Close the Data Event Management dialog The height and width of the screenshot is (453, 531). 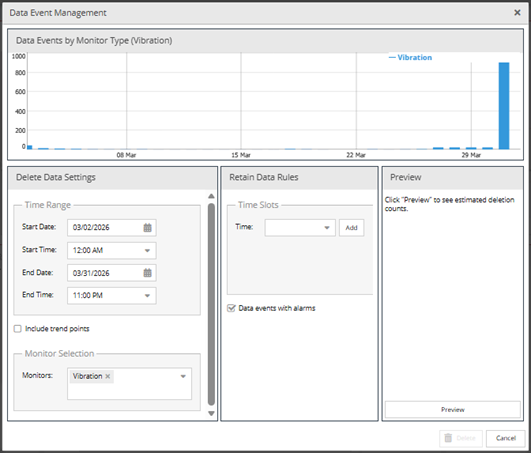[x=517, y=13]
